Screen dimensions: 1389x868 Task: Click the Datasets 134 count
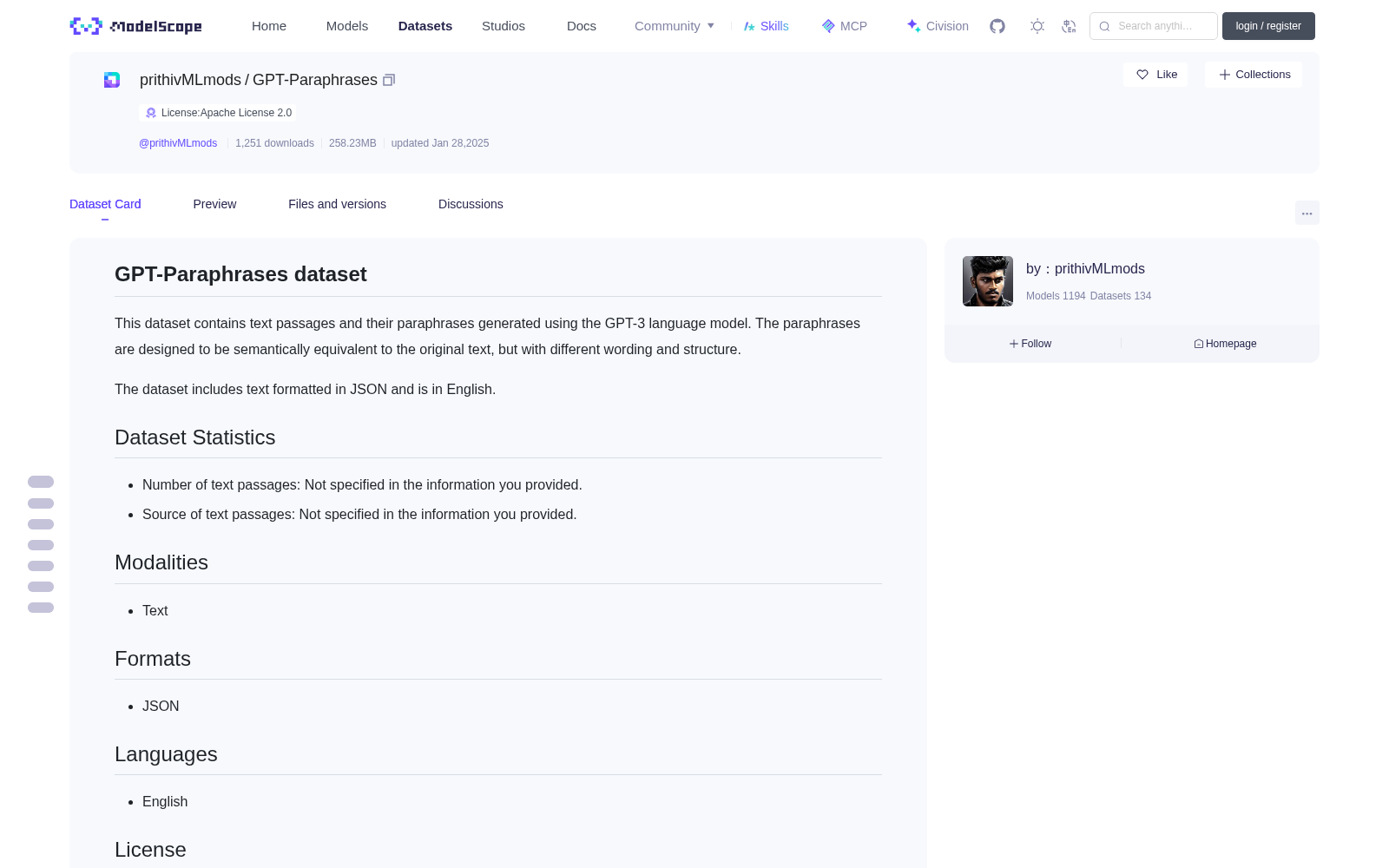point(1121,296)
